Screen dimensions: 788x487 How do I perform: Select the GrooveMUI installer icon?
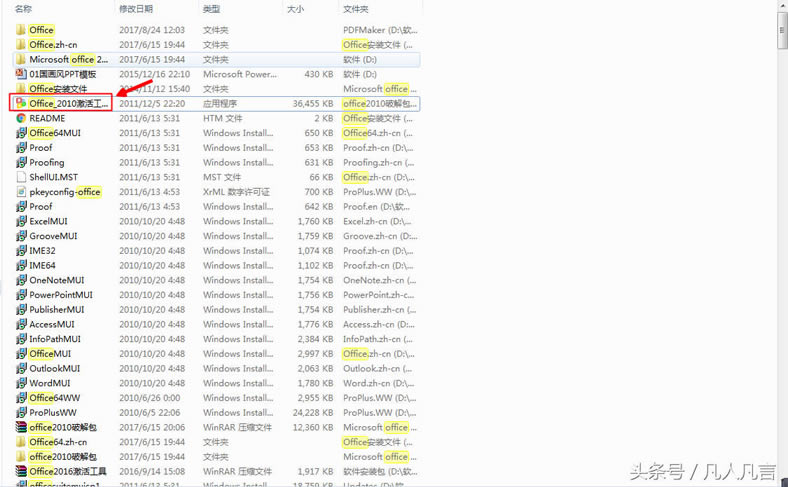click(21, 236)
